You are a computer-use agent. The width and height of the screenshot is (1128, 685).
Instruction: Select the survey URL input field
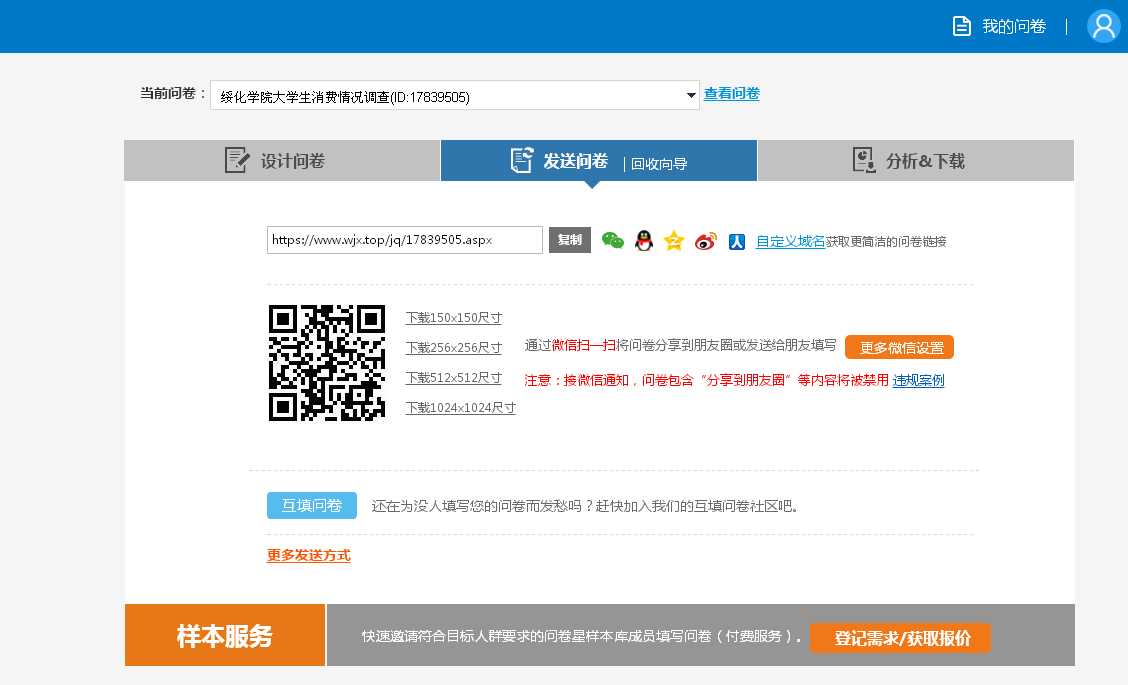pyautogui.click(x=404, y=240)
